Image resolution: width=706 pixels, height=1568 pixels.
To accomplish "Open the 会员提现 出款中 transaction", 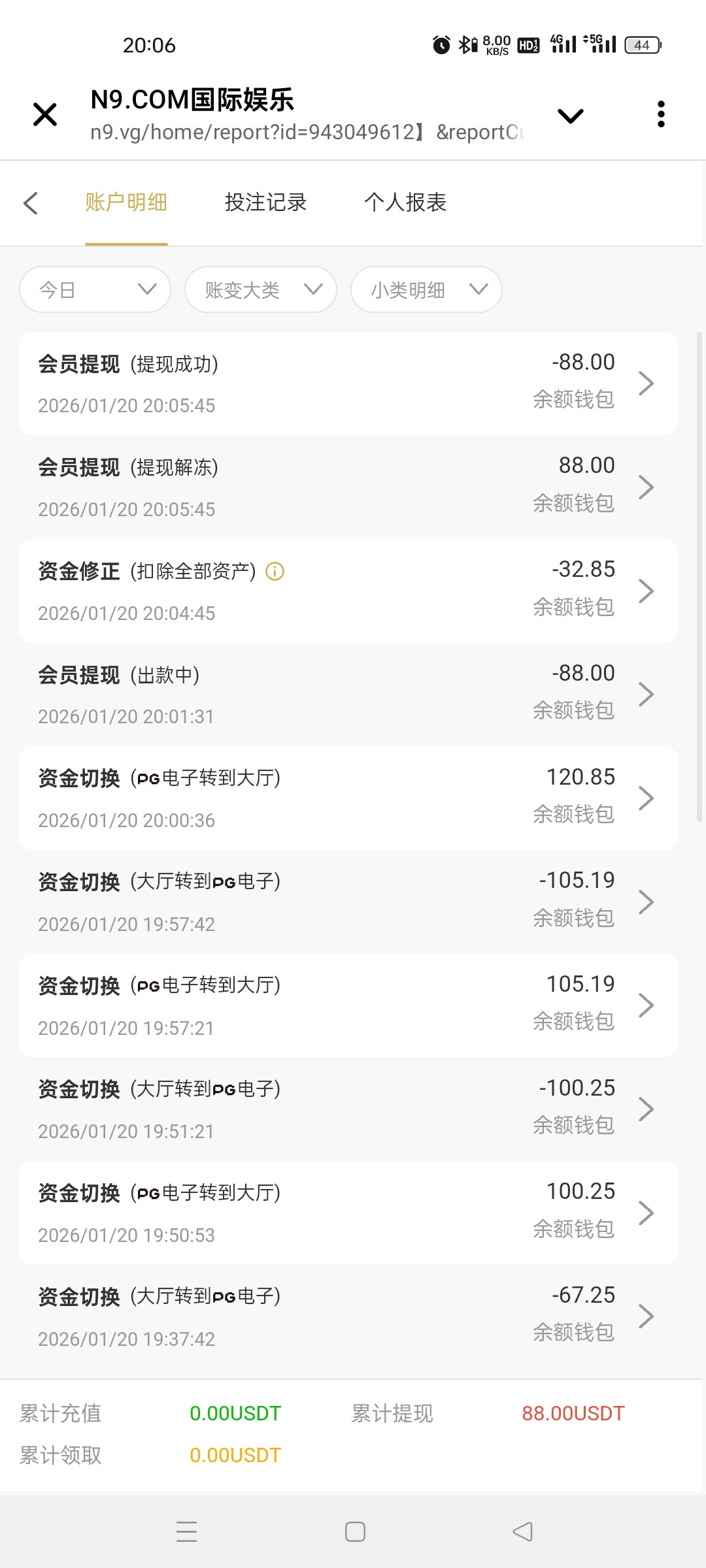I will coord(348,694).
